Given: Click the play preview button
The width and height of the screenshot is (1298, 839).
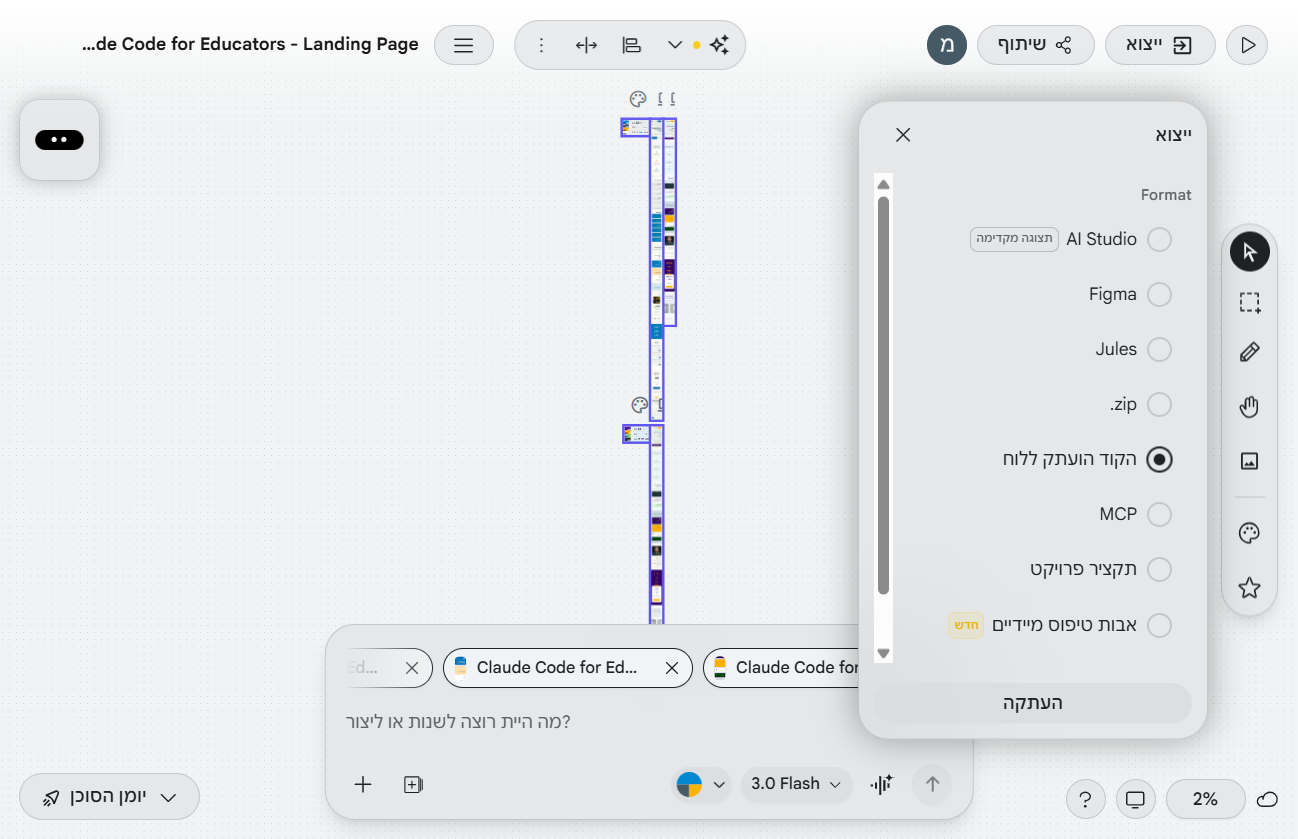Looking at the screenshot, I should click(x=1247, y=45).
